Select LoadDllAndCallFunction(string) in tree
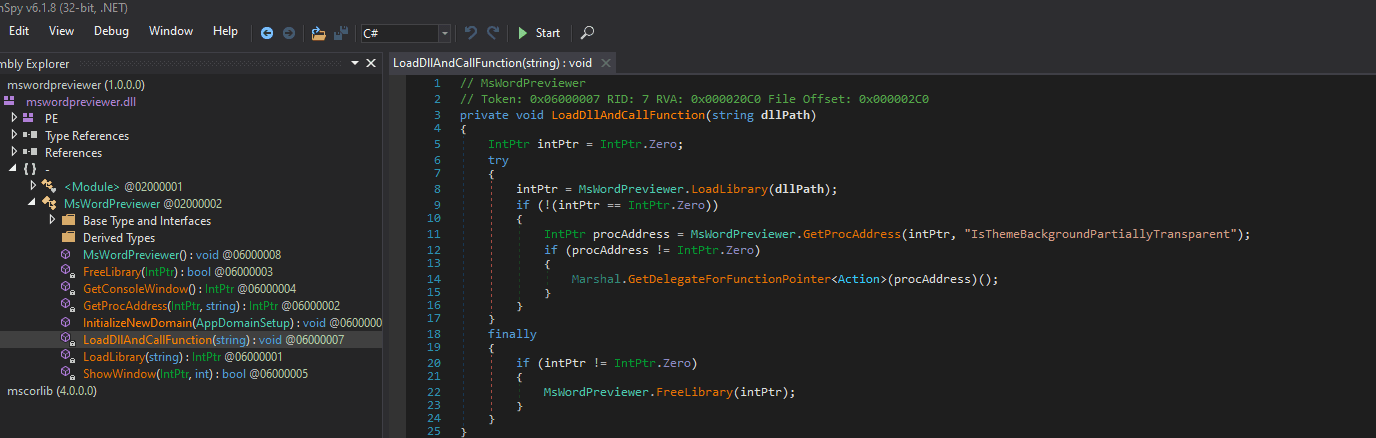The width and height of the screenshot is (1376, 438). (x=213, y=340)
